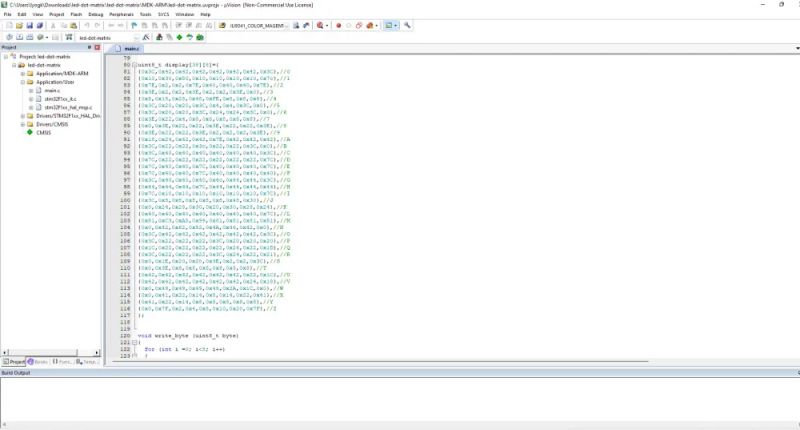This screenshot has width=800, height=430.
Task: Collapse the code fold at line 80
Action: click(135, 65)
